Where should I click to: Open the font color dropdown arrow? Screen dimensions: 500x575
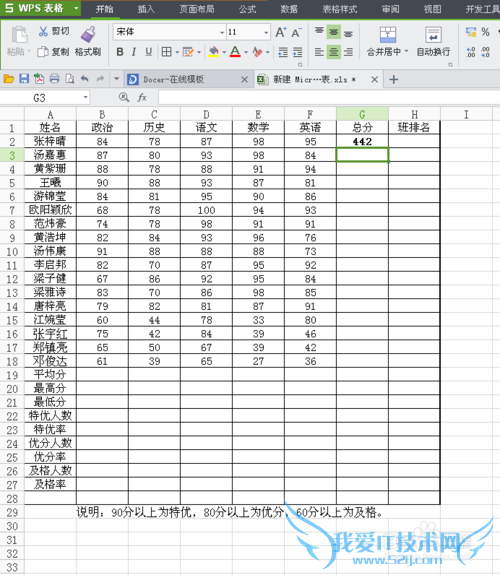[x=246, y=52]
